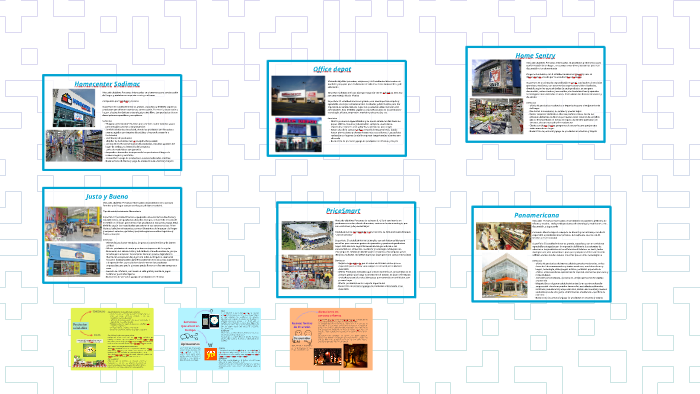Click PriceSmart shoppers interior photo

(x=307, y=272)
